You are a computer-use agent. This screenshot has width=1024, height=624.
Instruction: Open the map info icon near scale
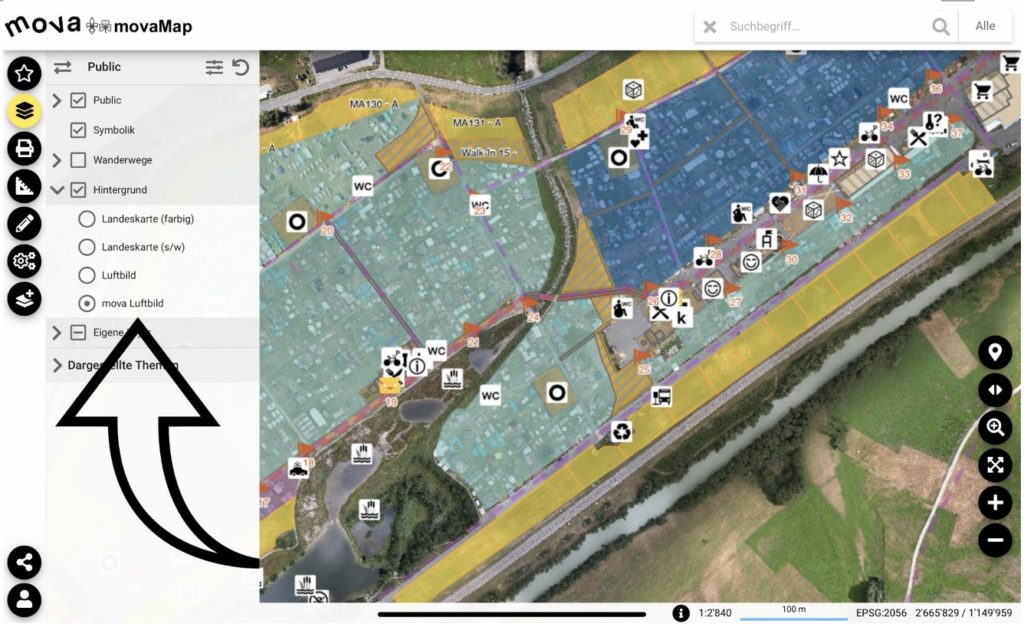point(680,613)
